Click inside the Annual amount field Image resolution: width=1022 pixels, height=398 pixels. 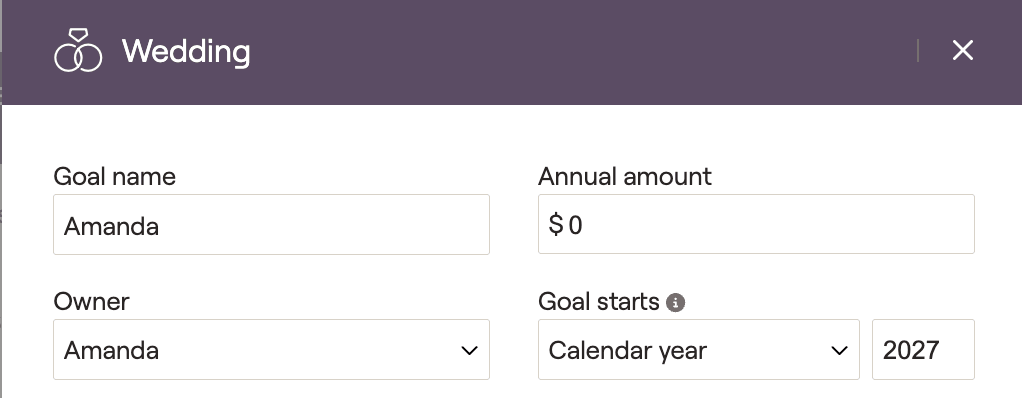tap(756, 224)
